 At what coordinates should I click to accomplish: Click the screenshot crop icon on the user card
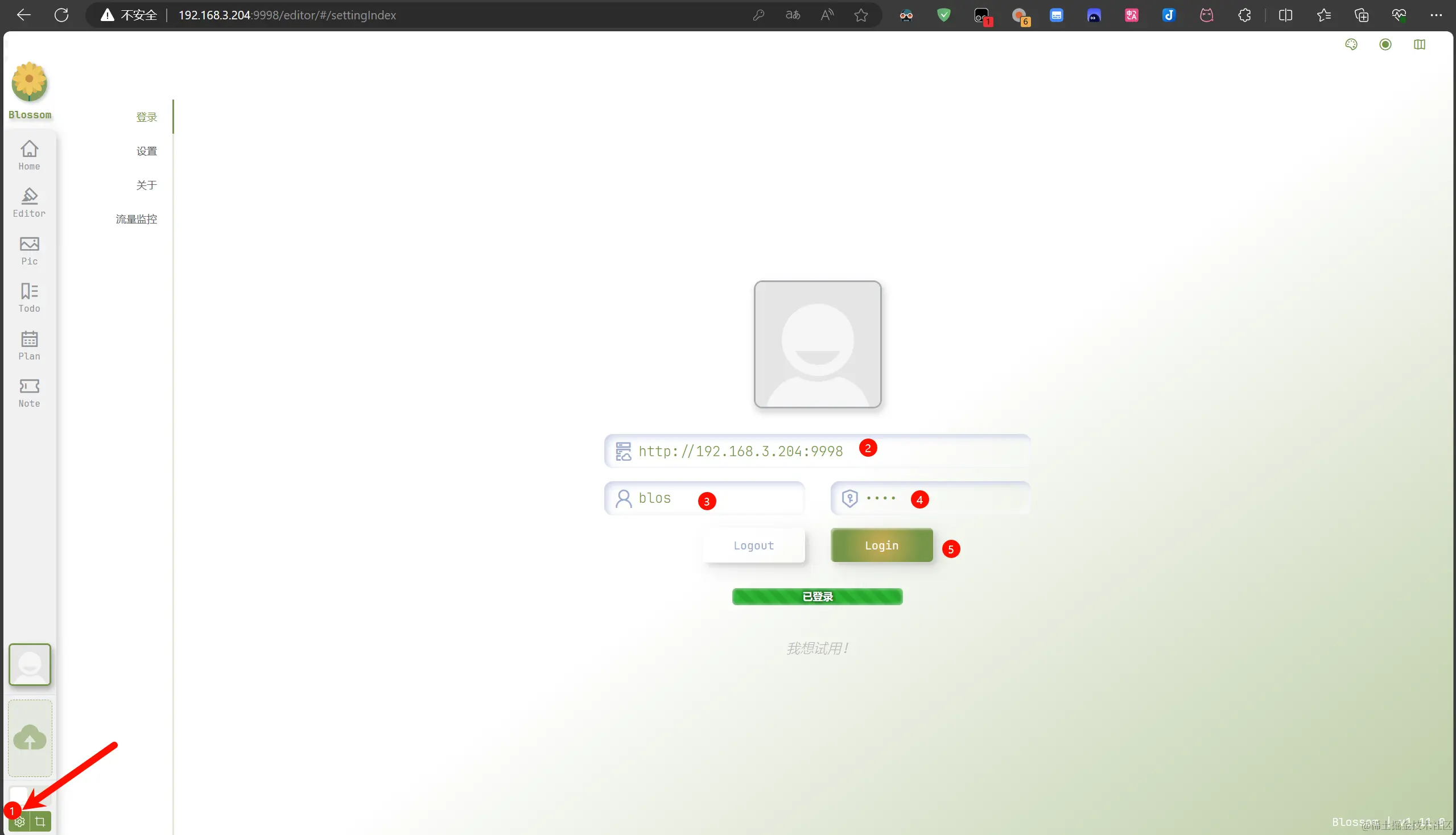40,821
